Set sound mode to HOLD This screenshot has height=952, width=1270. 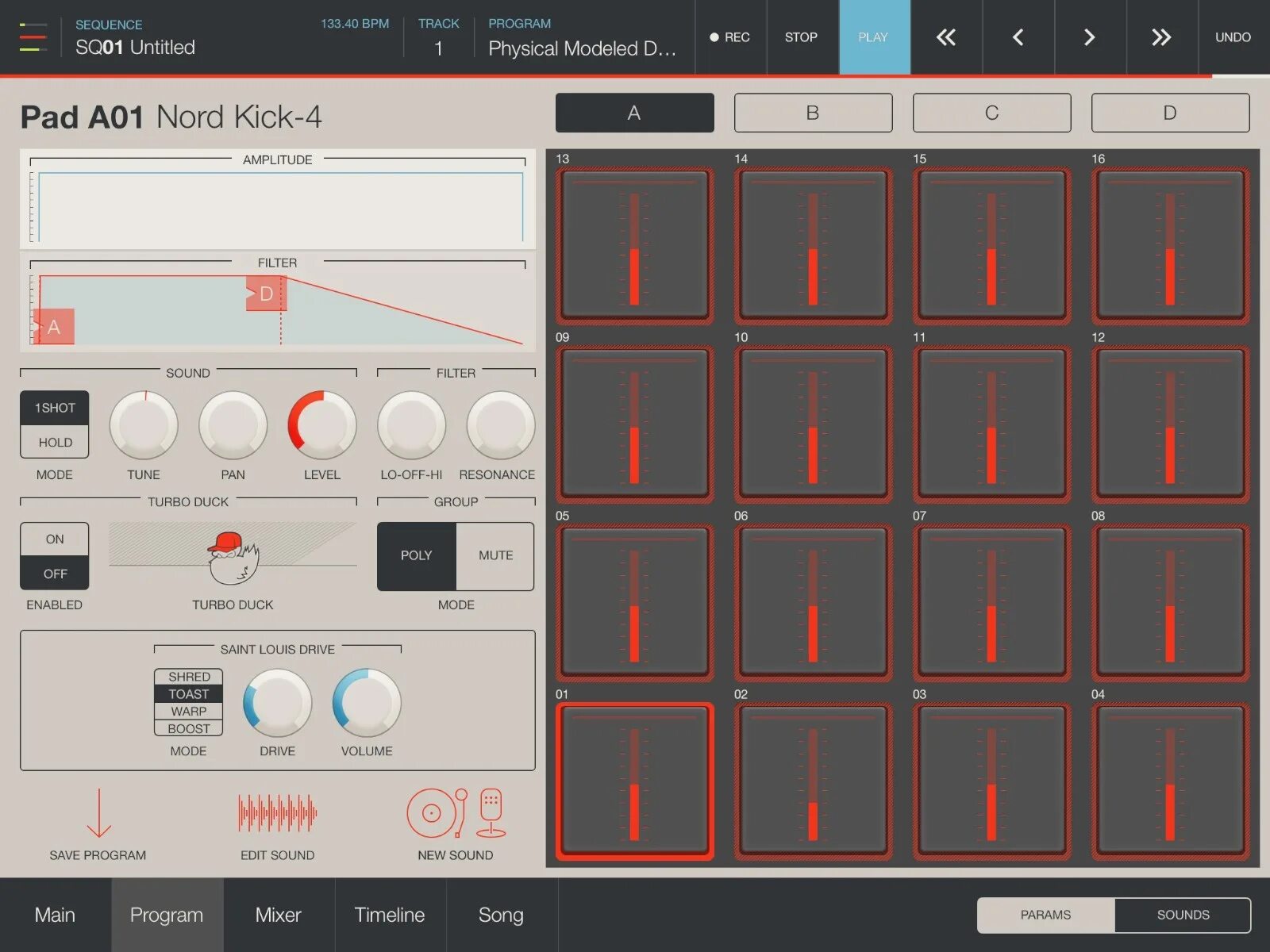click(x=55, y=442)
